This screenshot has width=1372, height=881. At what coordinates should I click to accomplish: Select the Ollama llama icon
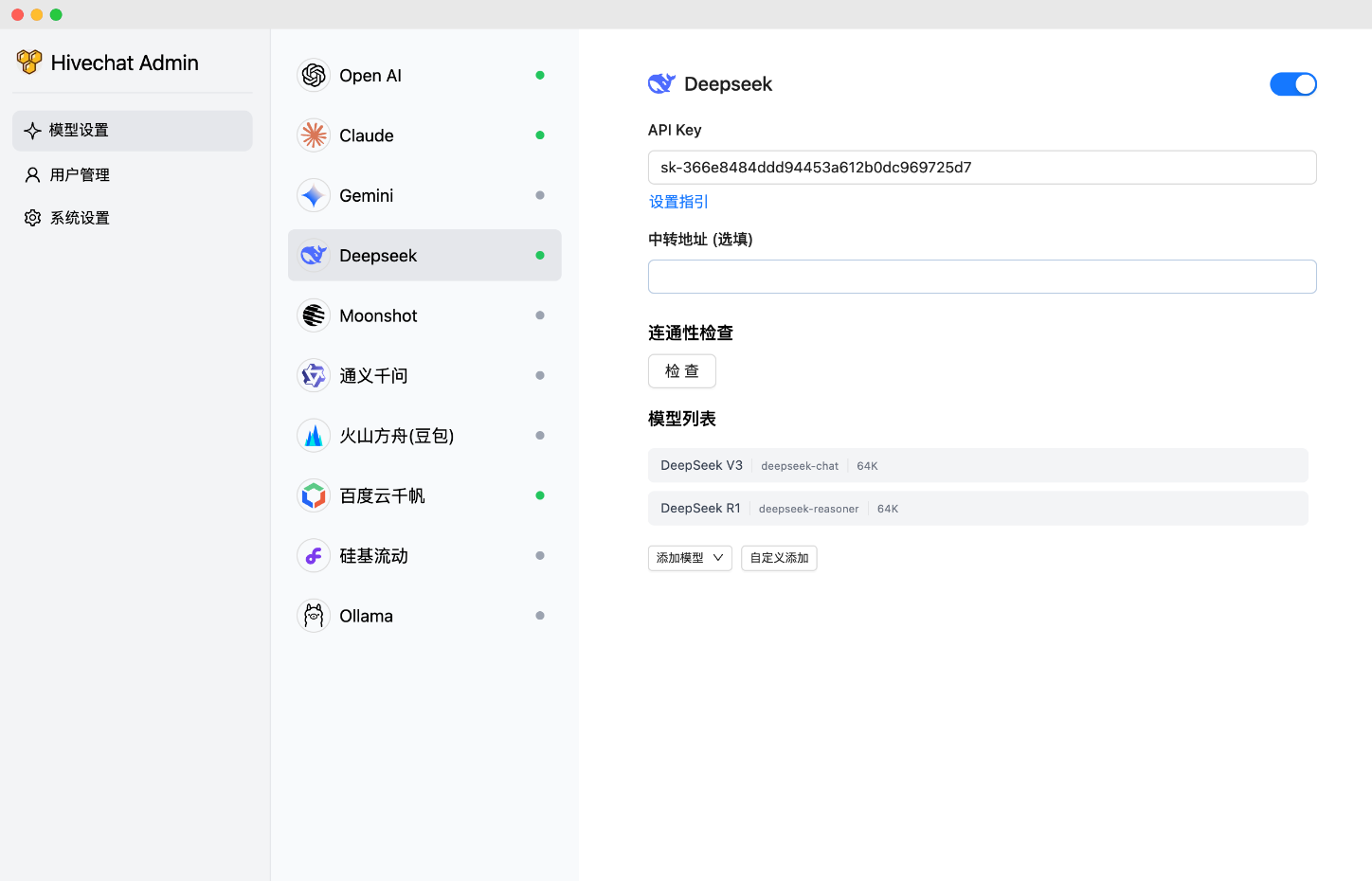[314, 616]
